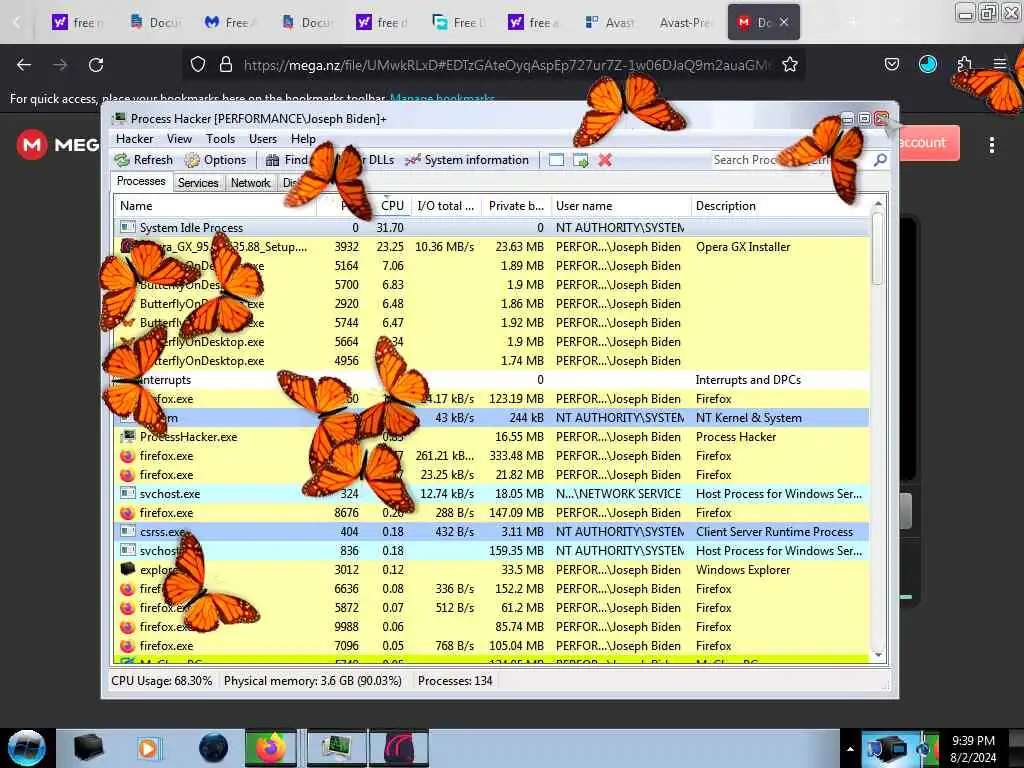
Task: Click the process list scroll-down arrow
Action: (x=878, y=656)
